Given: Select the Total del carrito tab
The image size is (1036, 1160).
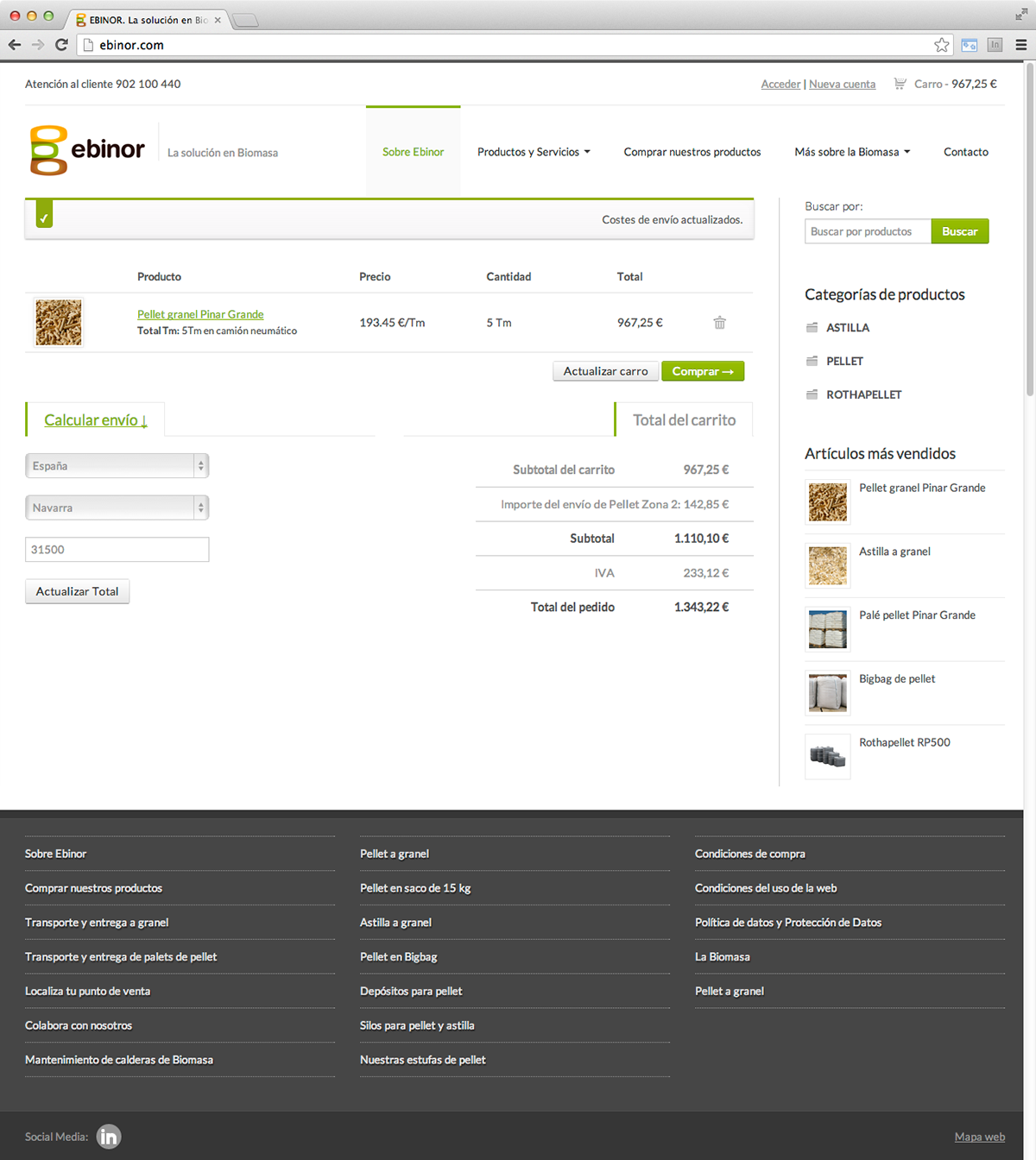Looking at the screenshot, I should pos(684,420).
